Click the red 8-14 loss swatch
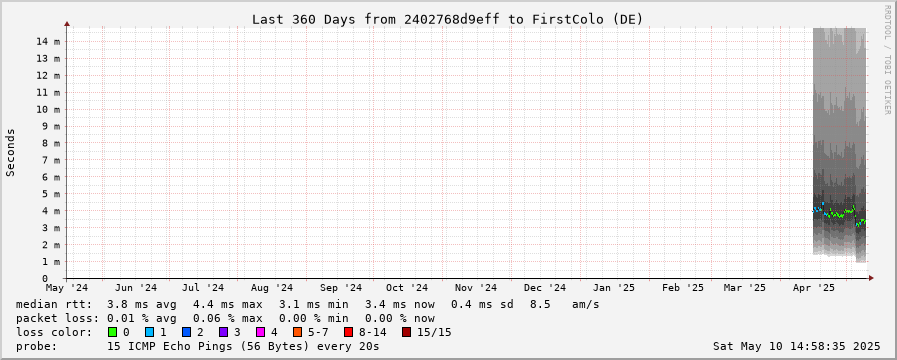Image resolution: width=897 pixels, height=360 pixels. [348, 332]
